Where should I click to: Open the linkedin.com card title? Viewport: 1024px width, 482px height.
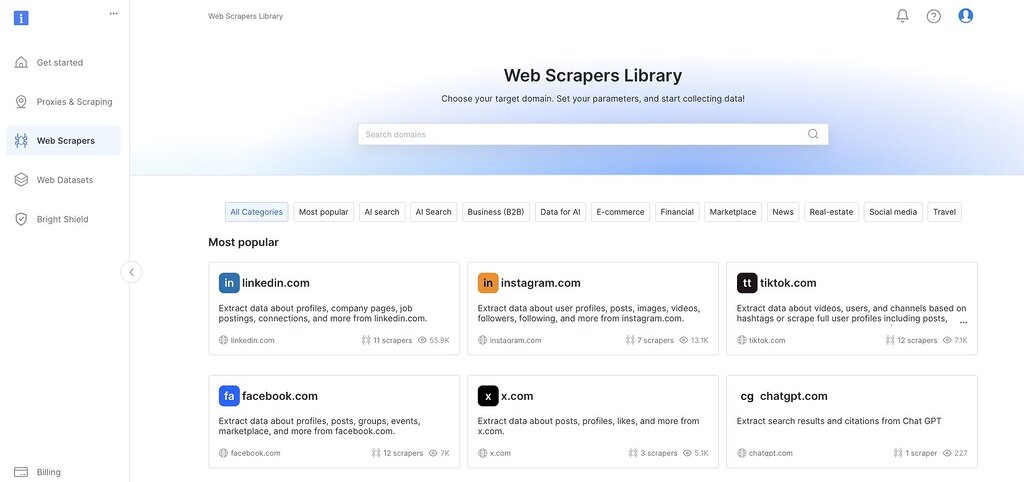pos(276,283)
